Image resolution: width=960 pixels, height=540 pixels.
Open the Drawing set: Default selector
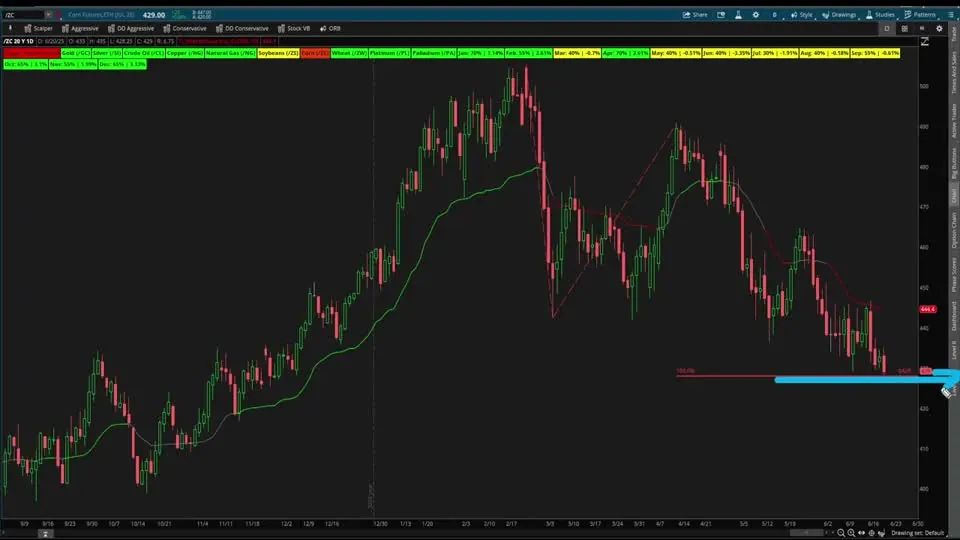[x=917, y=533]
